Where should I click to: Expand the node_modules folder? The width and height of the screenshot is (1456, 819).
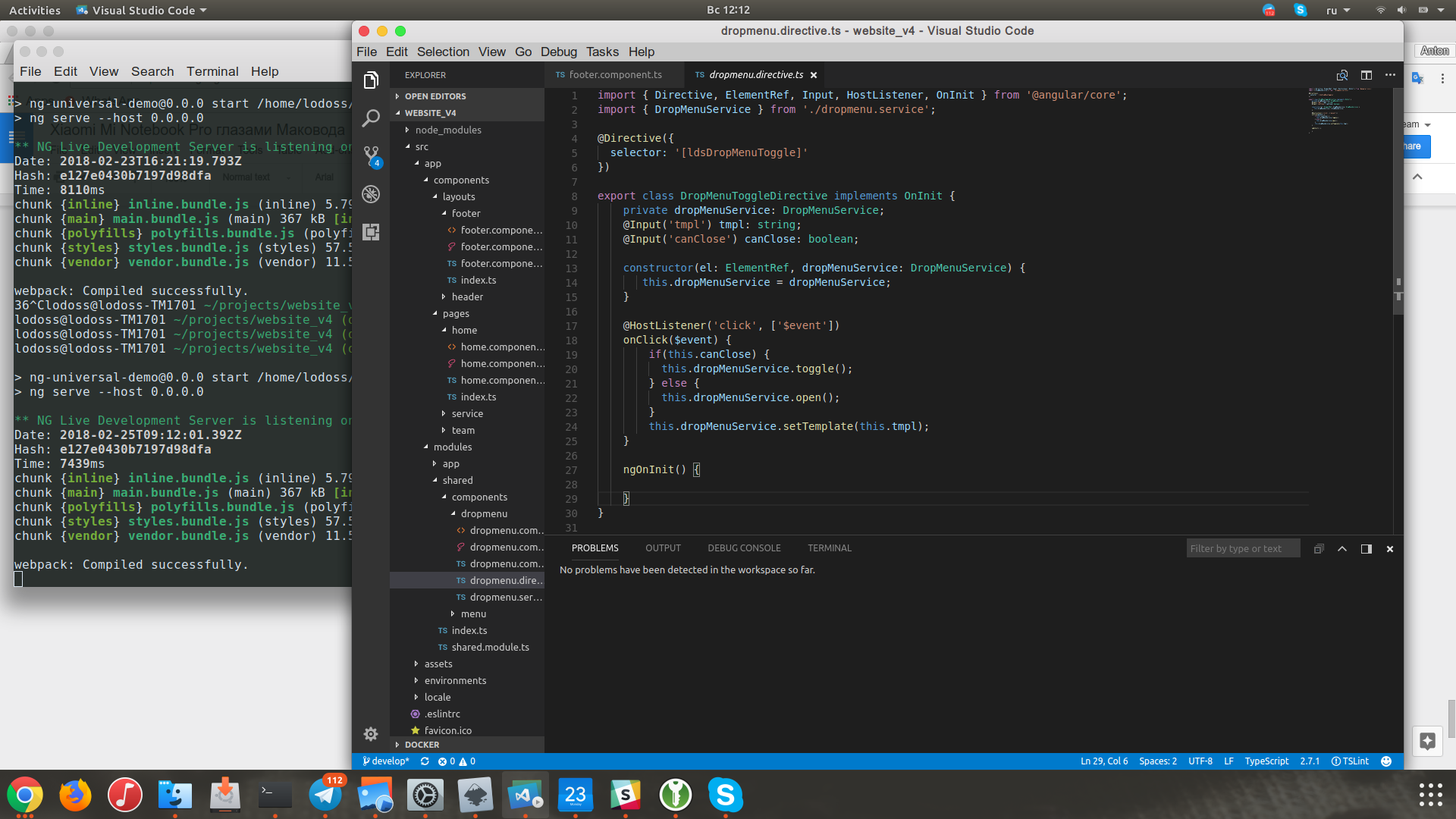[x=447, y=130]
